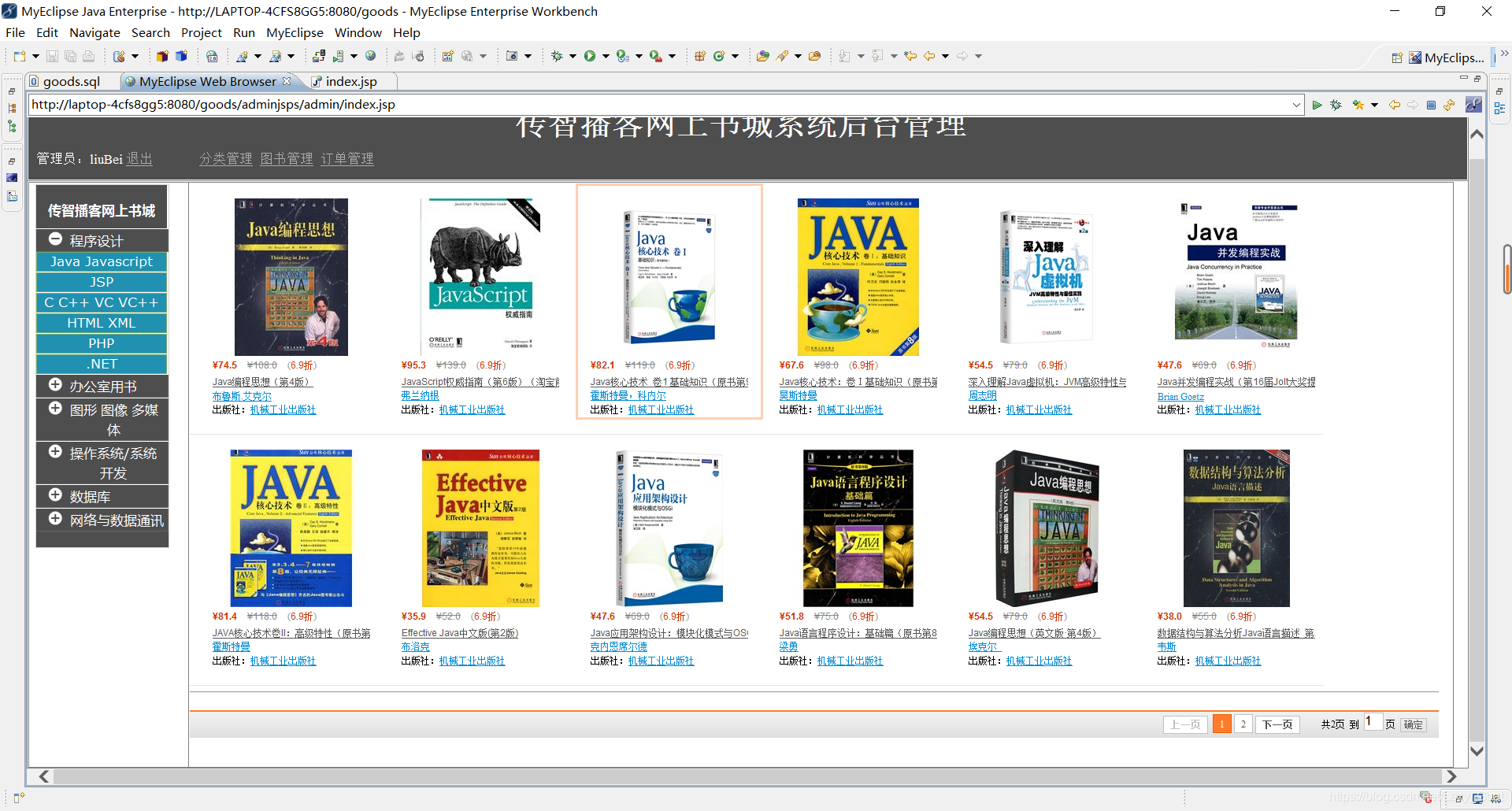1512x811 pixels.
Task: Click the Effective Java中文版 book cover
Action: point(480,528)
